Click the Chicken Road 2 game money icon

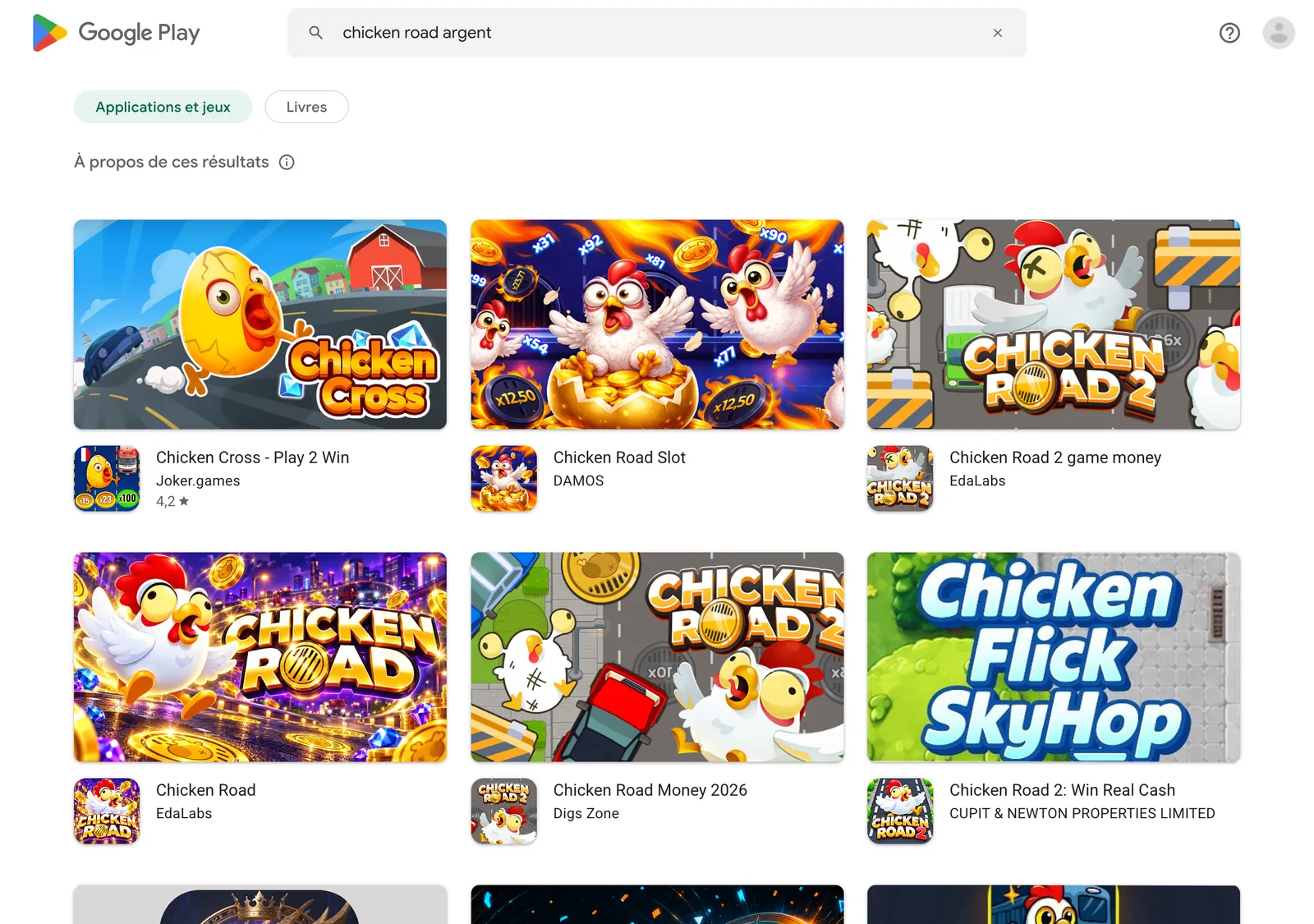tap(900, 479)
